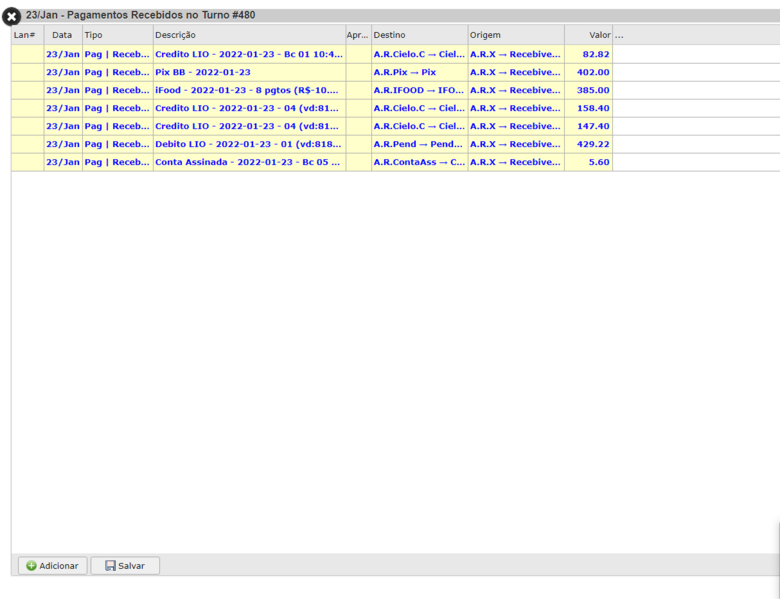780x599 pixels.
Task: Click the Origem cell in the Debito LIO row
Action: [516, 144]
